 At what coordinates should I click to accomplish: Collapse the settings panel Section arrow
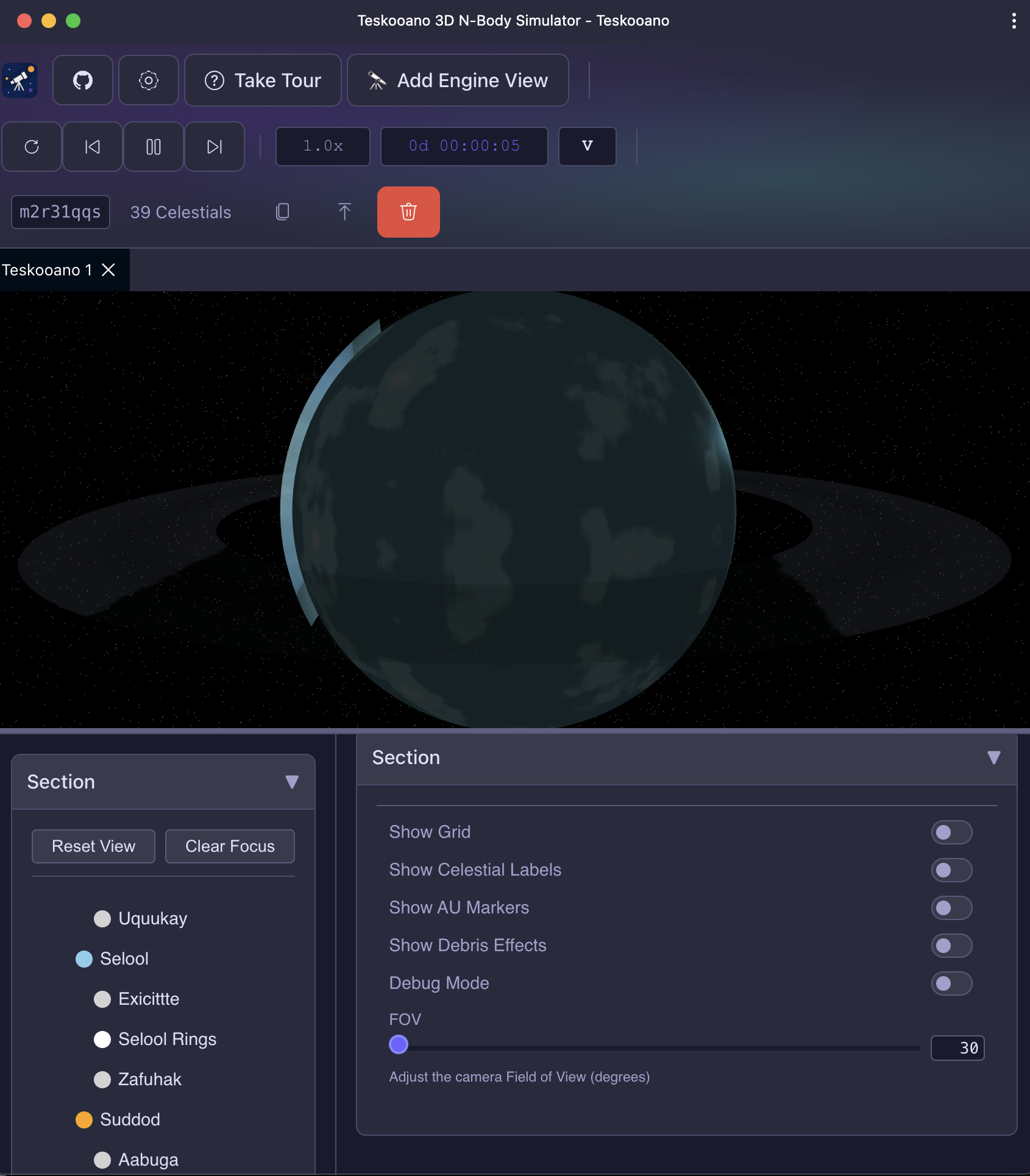(x=994, y=757)
